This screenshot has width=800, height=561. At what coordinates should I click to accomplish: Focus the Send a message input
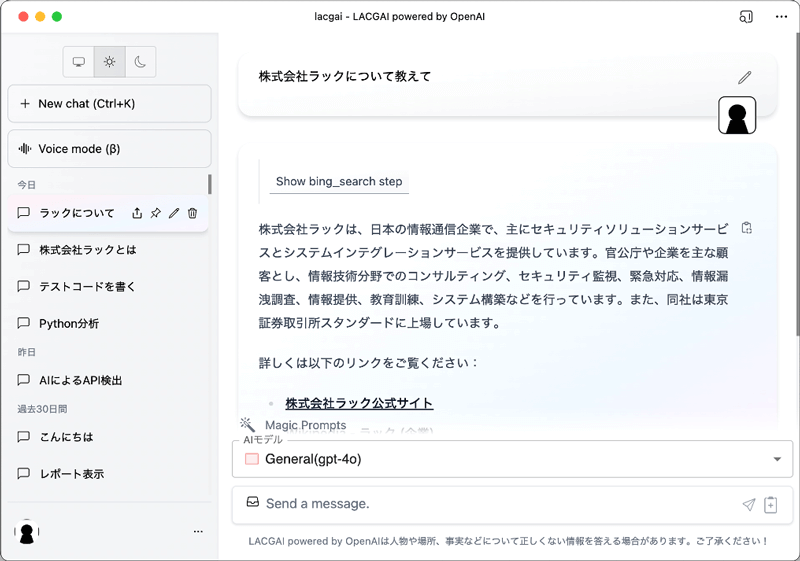click(x=500, y=504)
